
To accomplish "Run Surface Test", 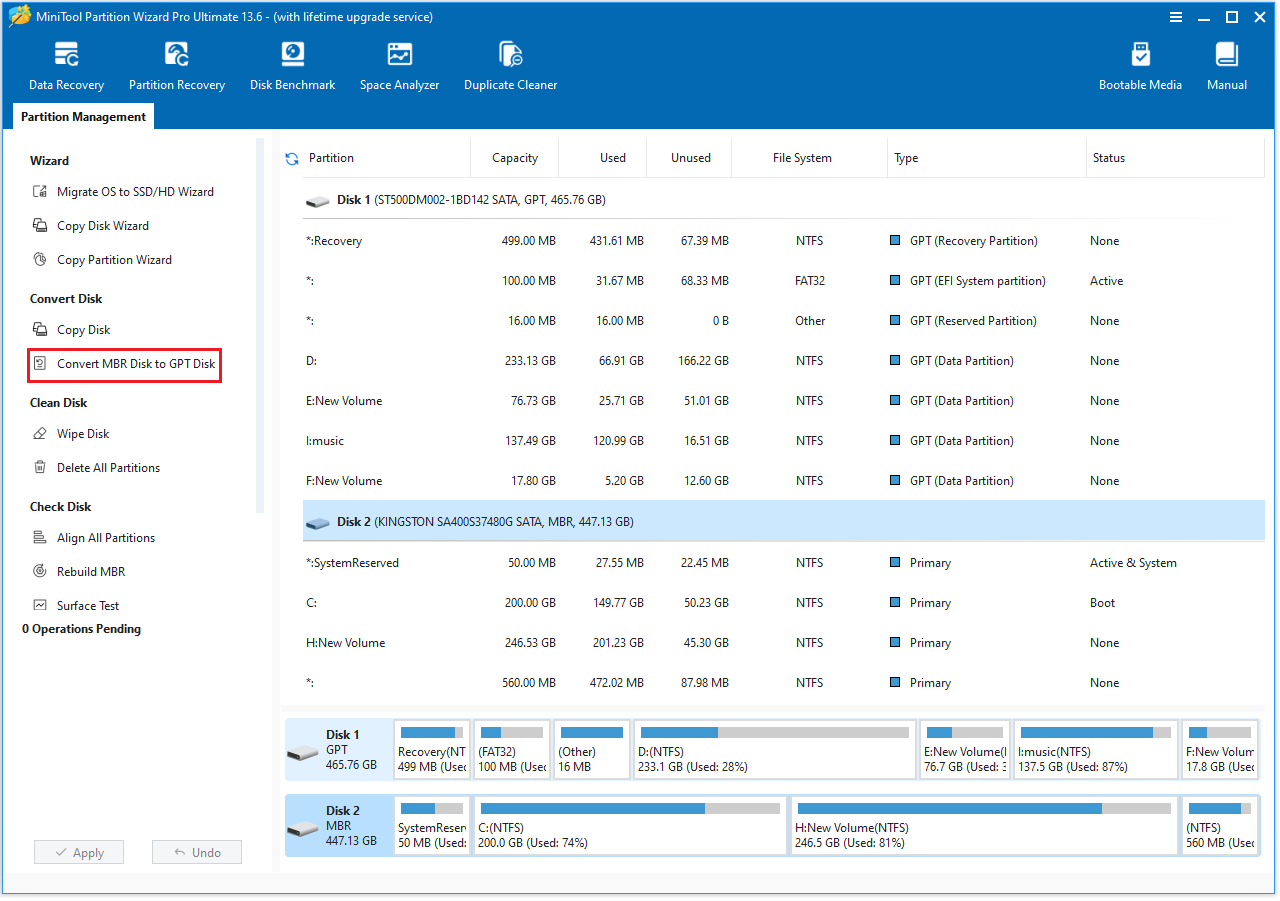I will point(76,606).
